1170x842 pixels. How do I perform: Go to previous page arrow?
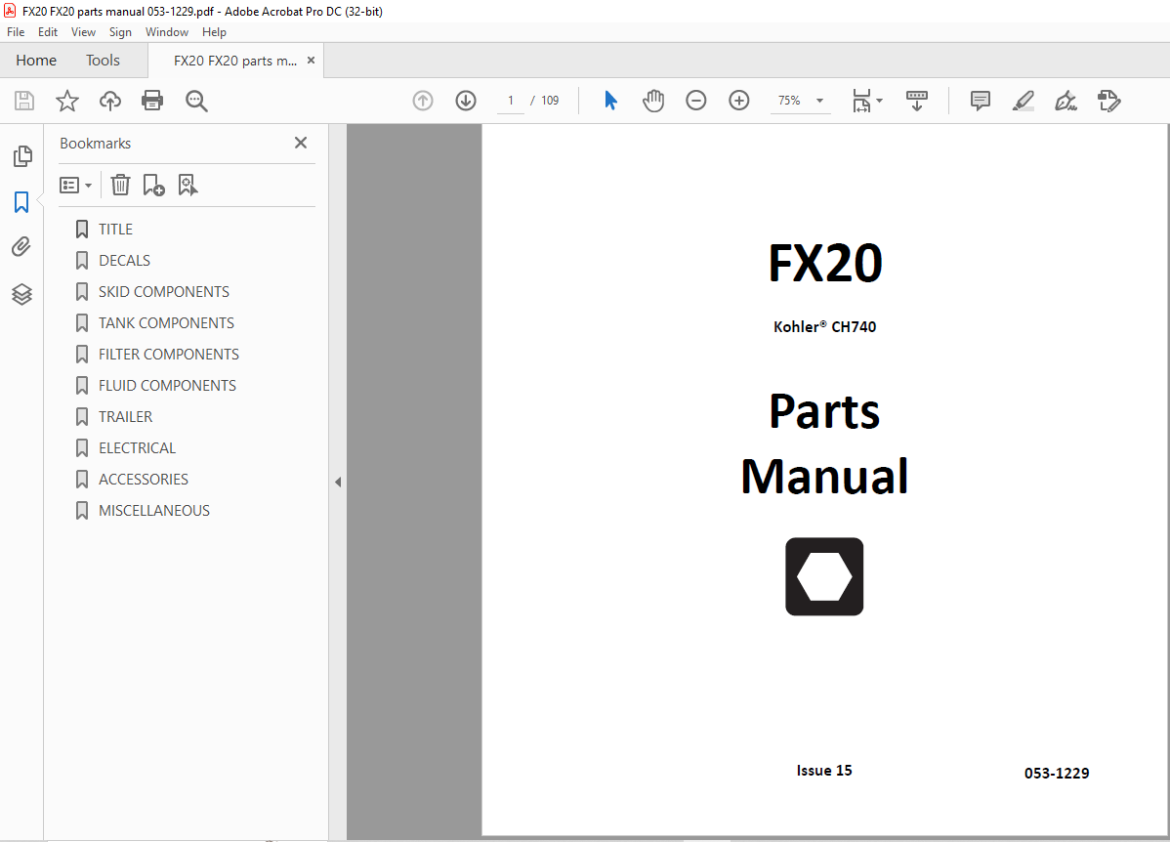[423, 101]
